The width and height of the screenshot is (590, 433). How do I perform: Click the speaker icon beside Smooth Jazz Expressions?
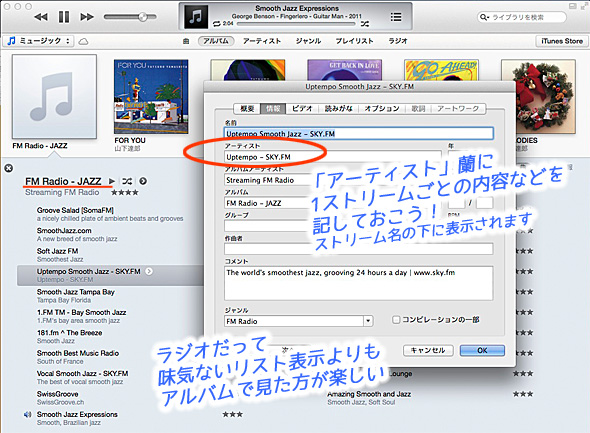[27, 415]
